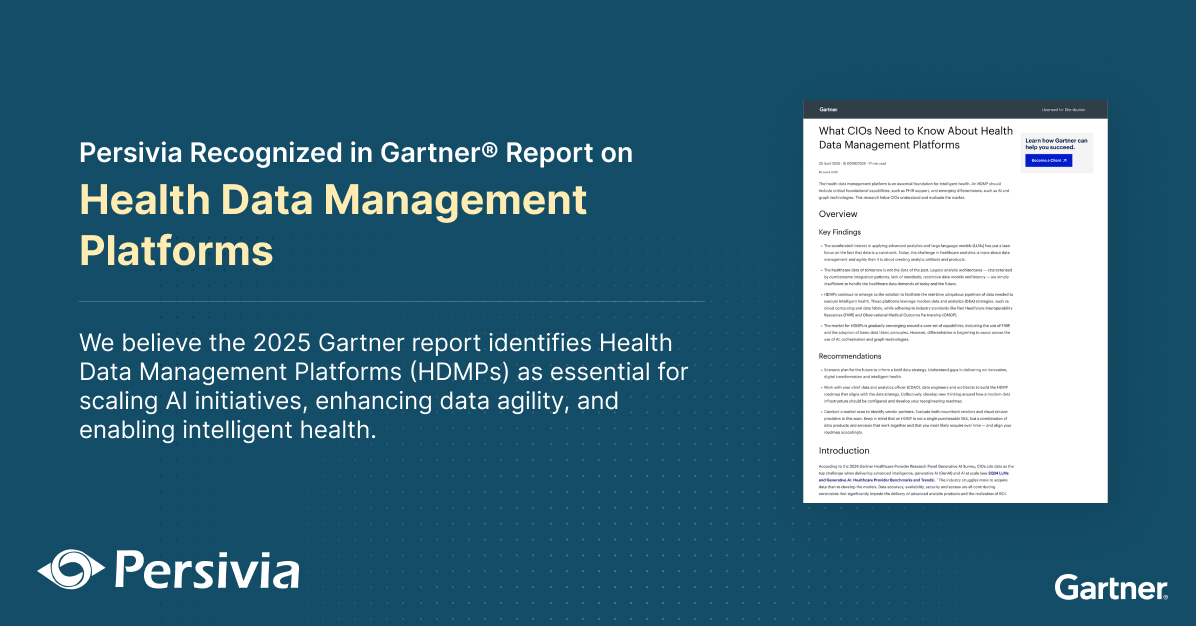Click the 'Overview' heading in the report
Viewport: 1196px width, 626px height.
[838, 214]
